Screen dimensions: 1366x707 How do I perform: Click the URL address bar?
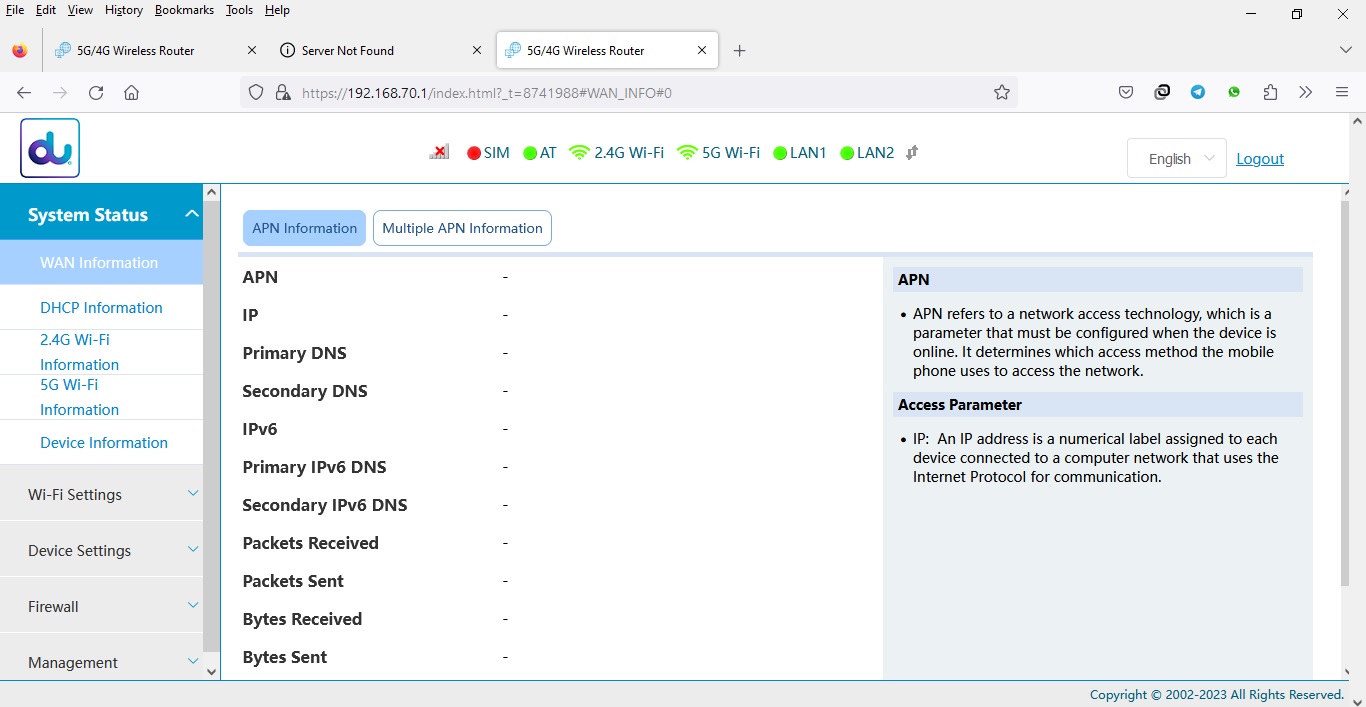tap(640, 93)
